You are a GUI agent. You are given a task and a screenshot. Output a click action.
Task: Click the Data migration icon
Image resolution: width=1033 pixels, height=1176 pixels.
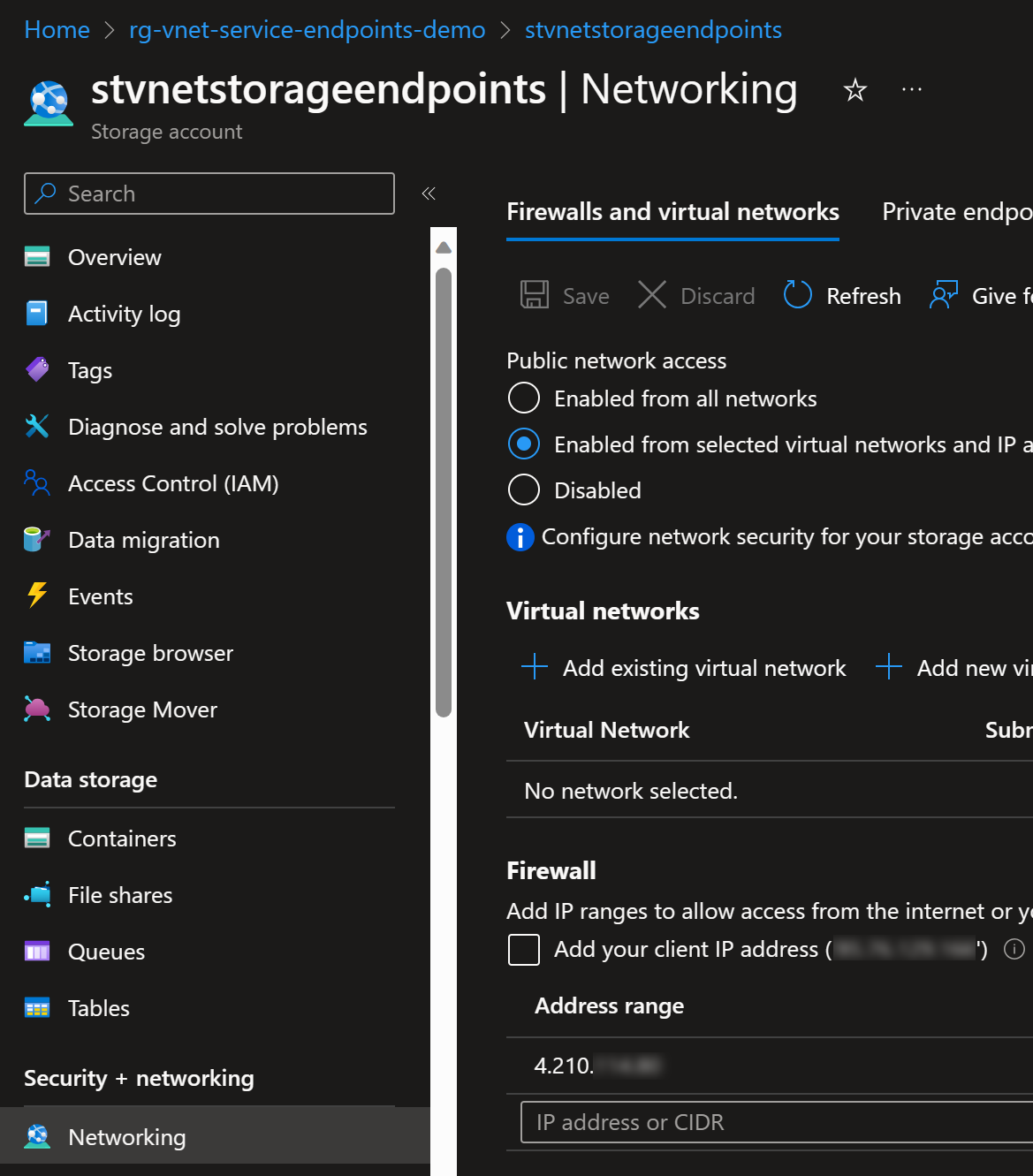37,540
